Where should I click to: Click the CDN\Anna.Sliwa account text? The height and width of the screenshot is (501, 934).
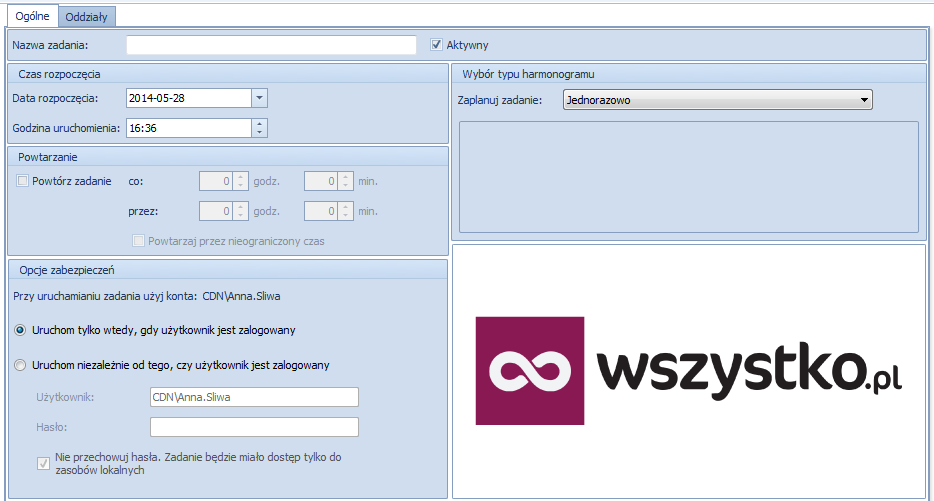click(x=241, y=296)
